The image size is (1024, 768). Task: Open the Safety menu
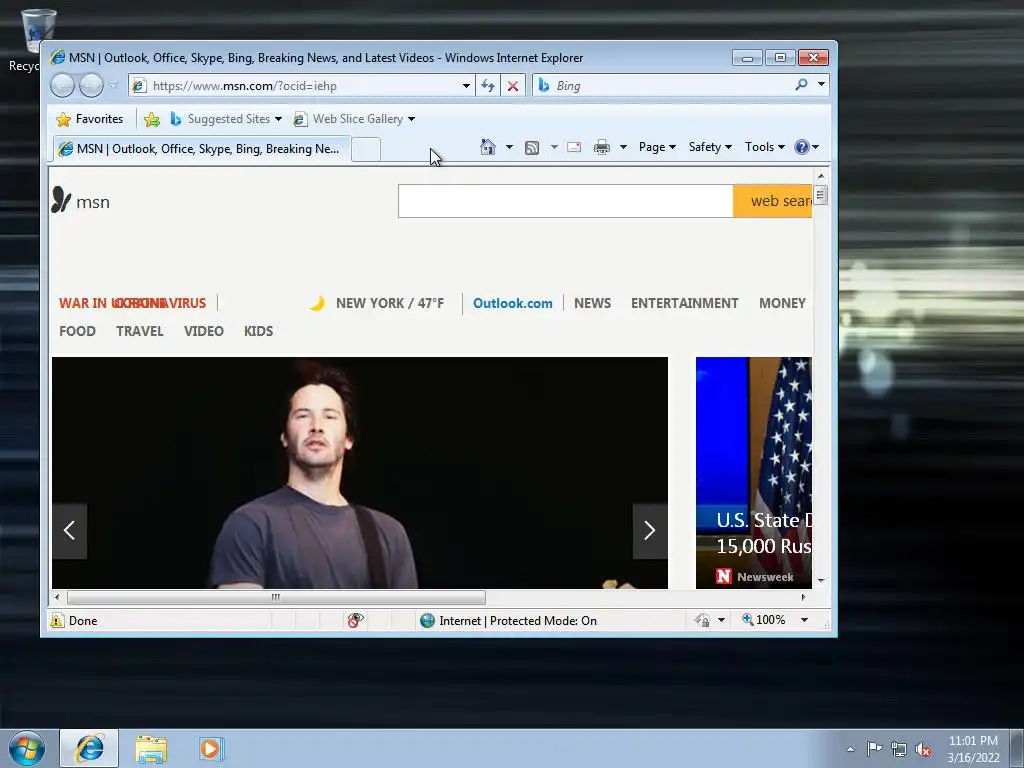tap(710, 147)
